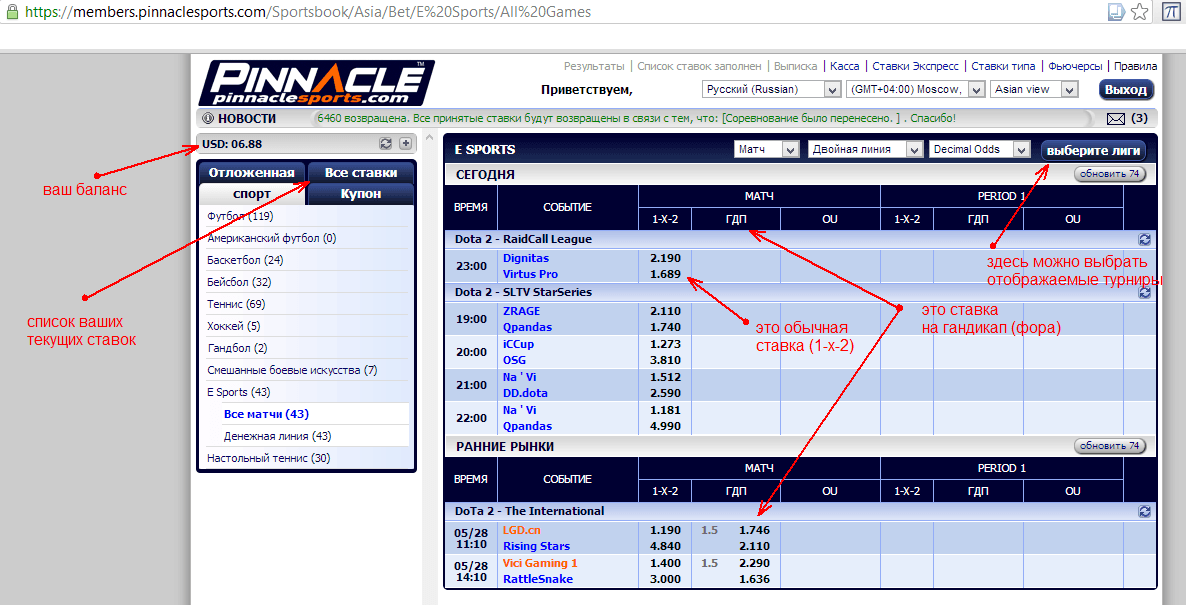Click the Rising Stars team link

tap(536, 546)
